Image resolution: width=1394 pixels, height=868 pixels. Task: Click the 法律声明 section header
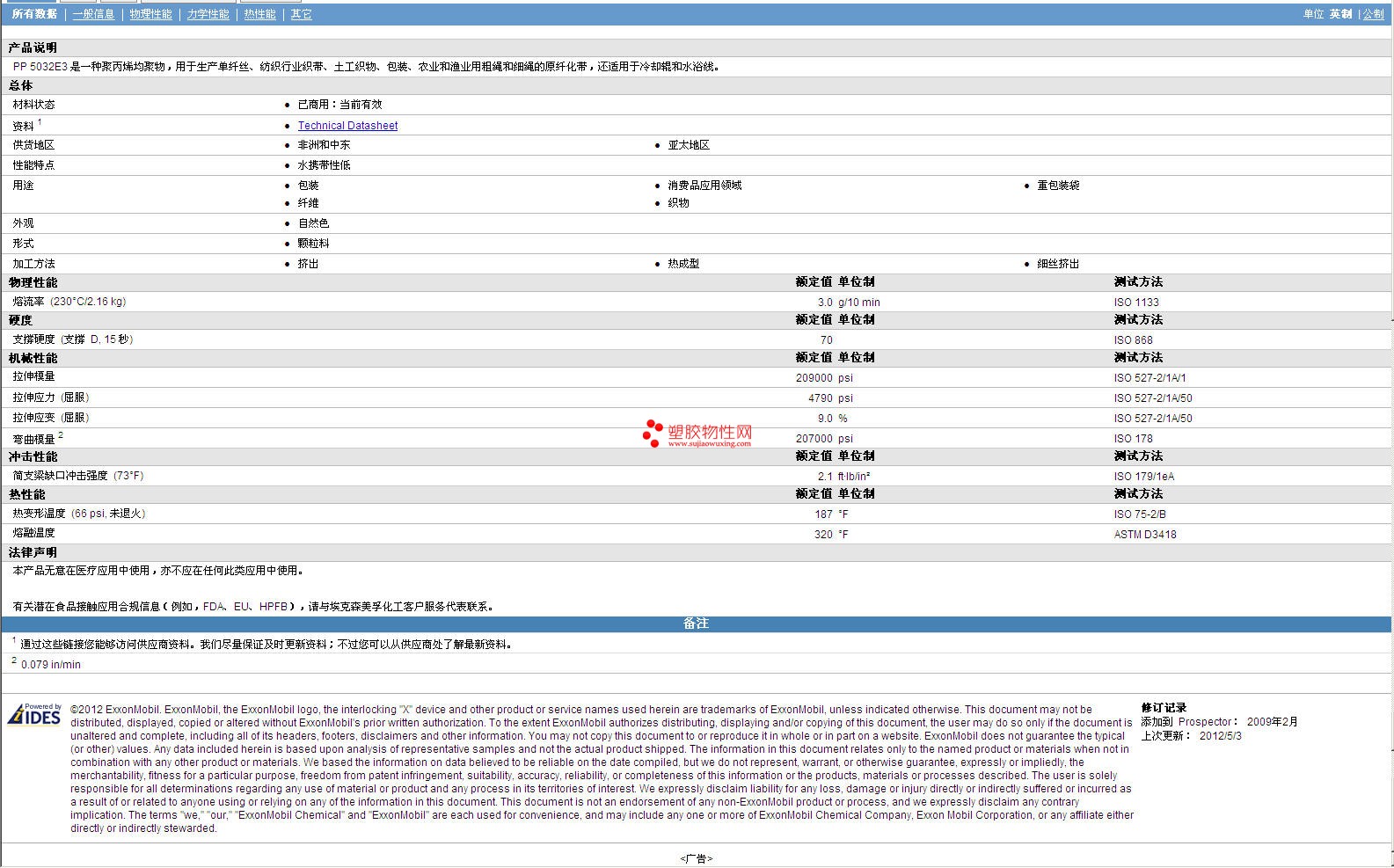(x=33, y=552)
